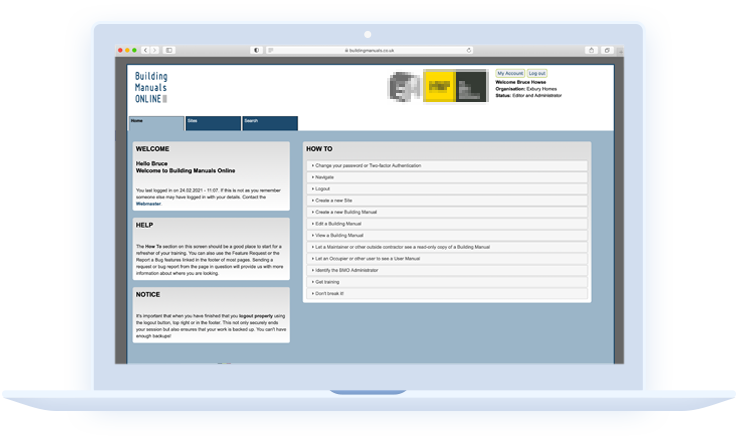Click the HELP panel heading

(x=144, y=225)
